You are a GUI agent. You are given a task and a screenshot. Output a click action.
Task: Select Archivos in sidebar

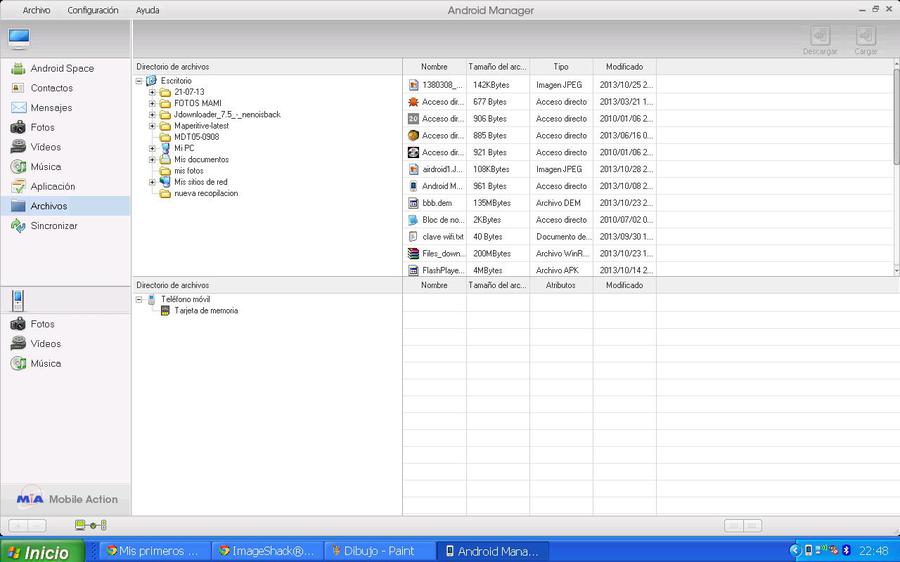(x=65, y=206)
